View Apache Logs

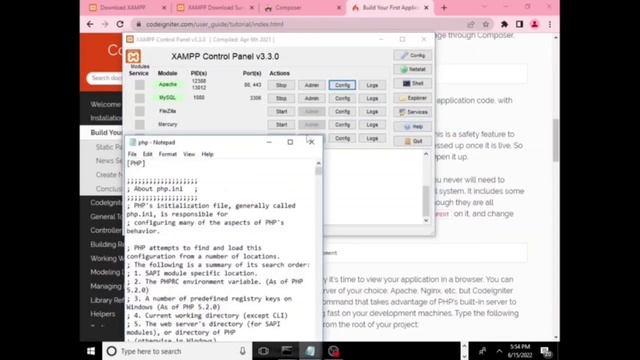coord(372,85)
